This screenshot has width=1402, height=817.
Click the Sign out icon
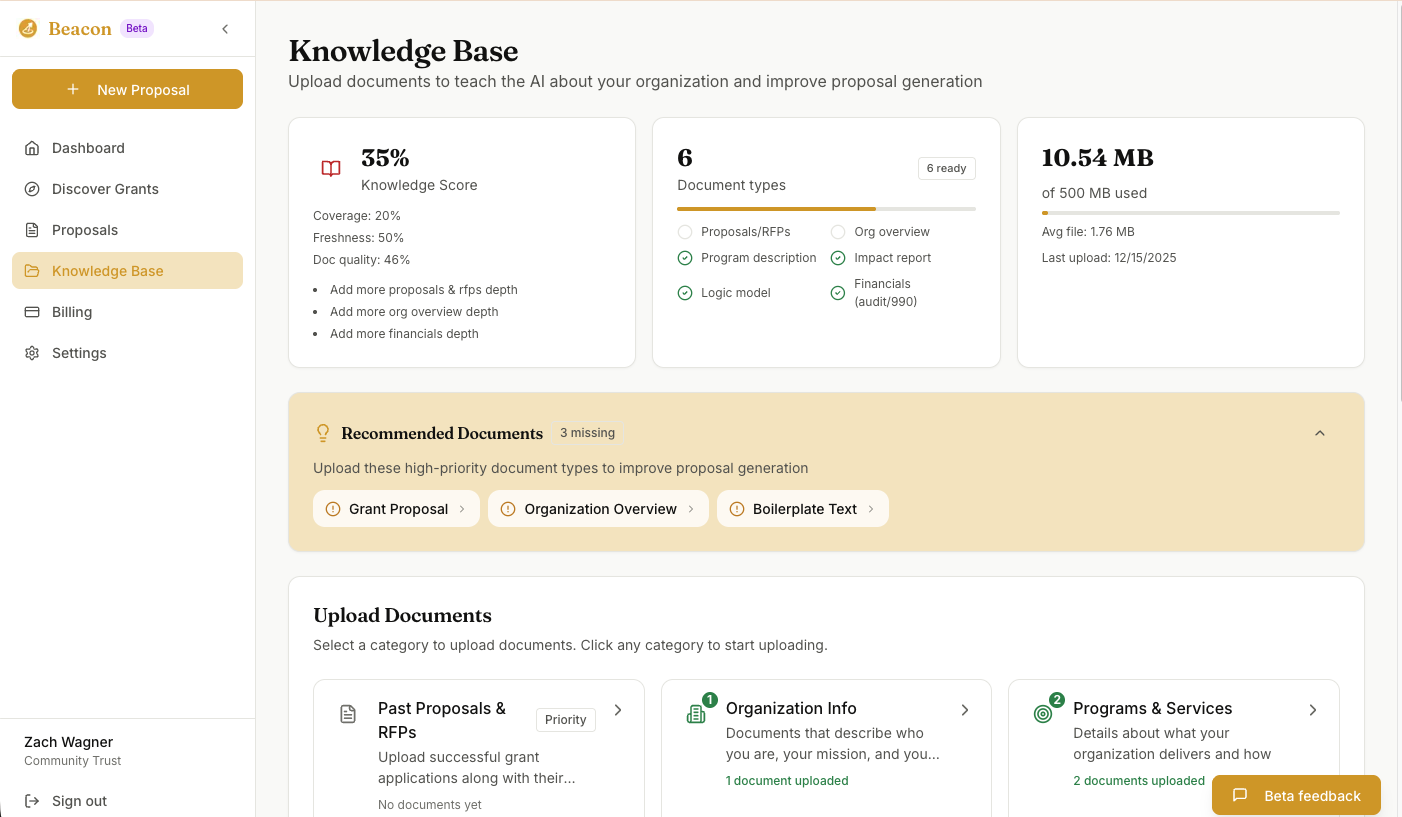point(32,801)
